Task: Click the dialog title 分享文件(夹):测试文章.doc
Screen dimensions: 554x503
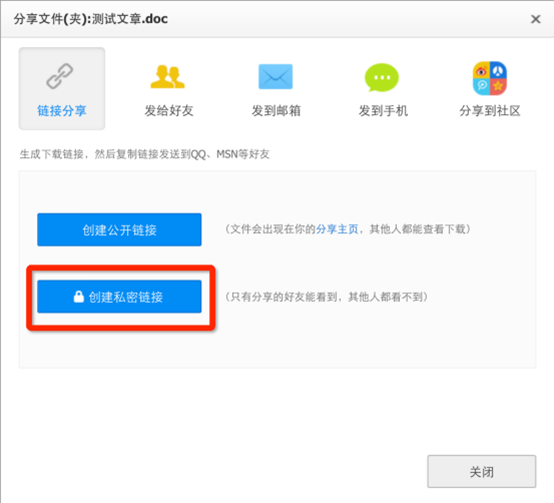Action: click(91, 19)
